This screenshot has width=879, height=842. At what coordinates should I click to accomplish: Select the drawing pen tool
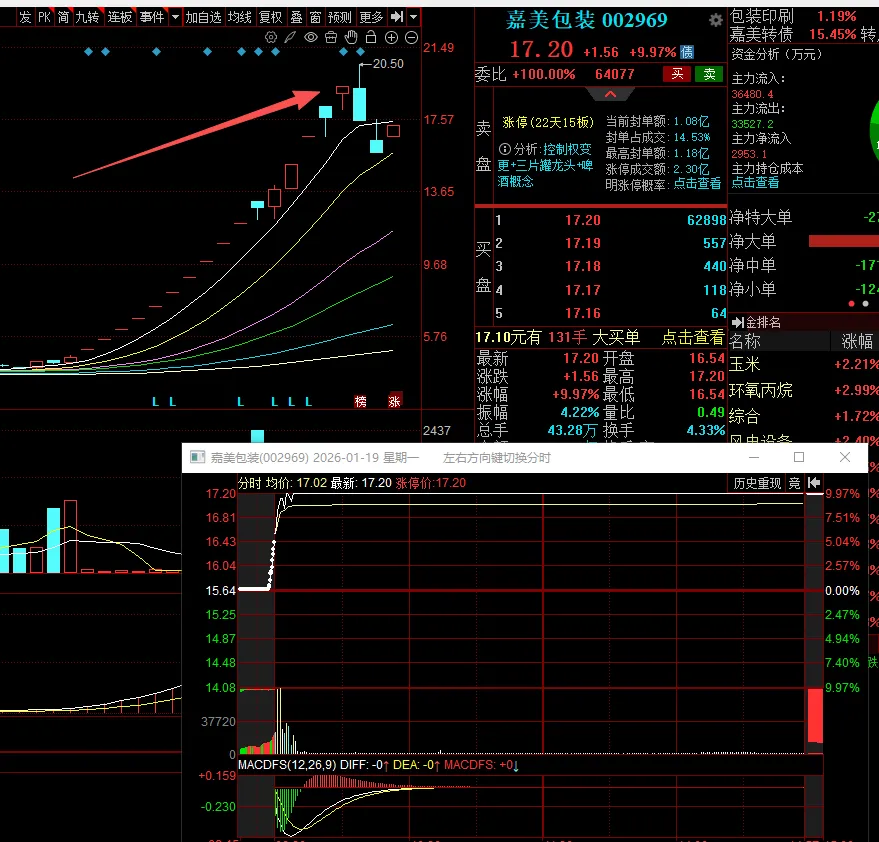(x=290, y=38)
